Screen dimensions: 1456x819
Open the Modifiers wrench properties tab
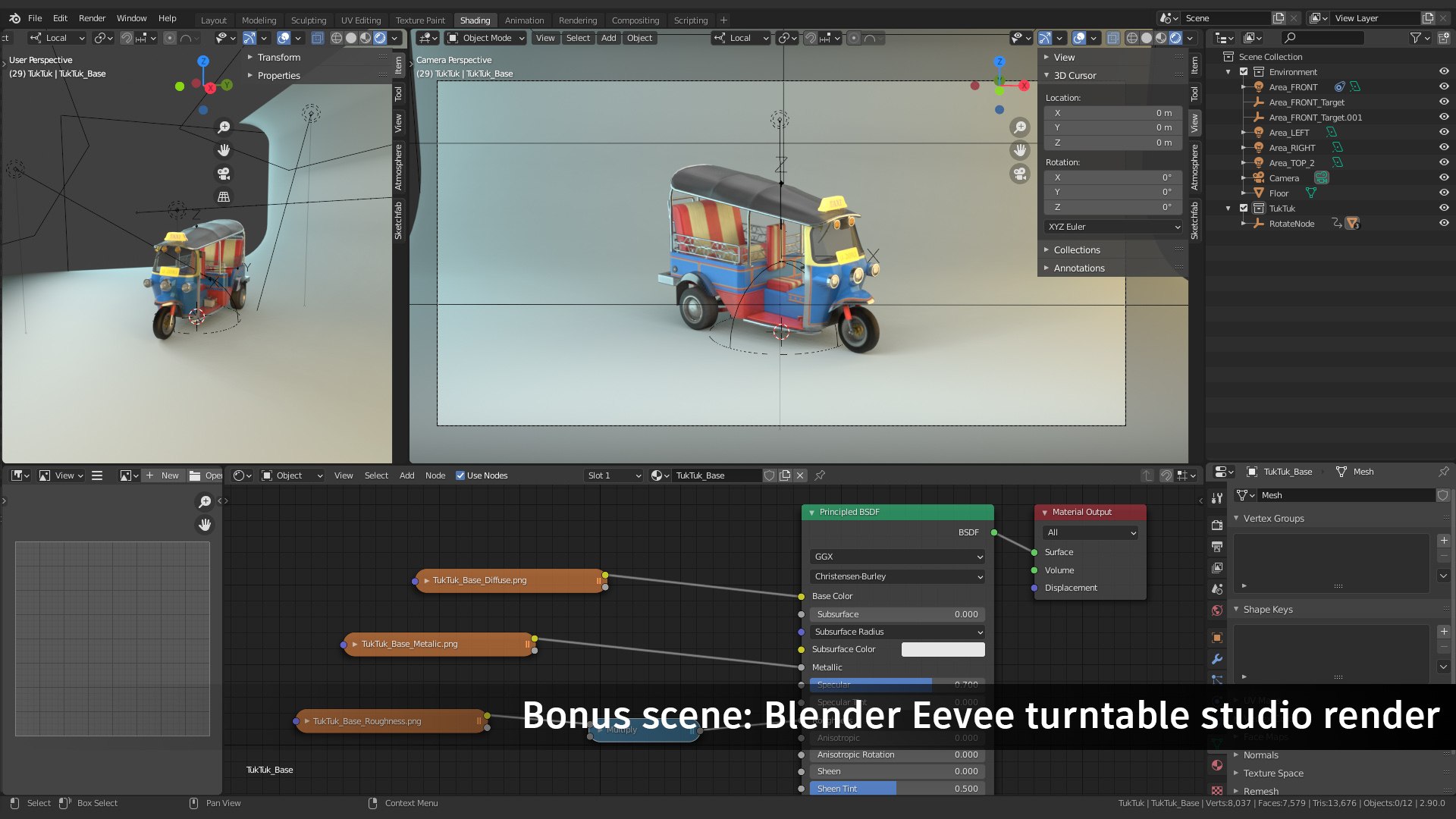[x=1217, y=659]
